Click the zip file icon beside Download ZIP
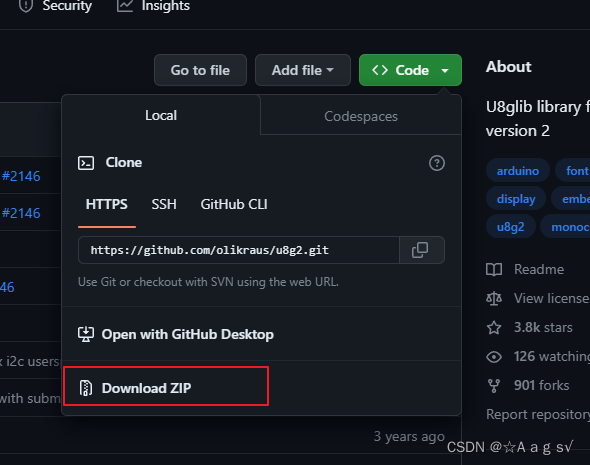Screen dimensions: 590x465 pos(86,388)
